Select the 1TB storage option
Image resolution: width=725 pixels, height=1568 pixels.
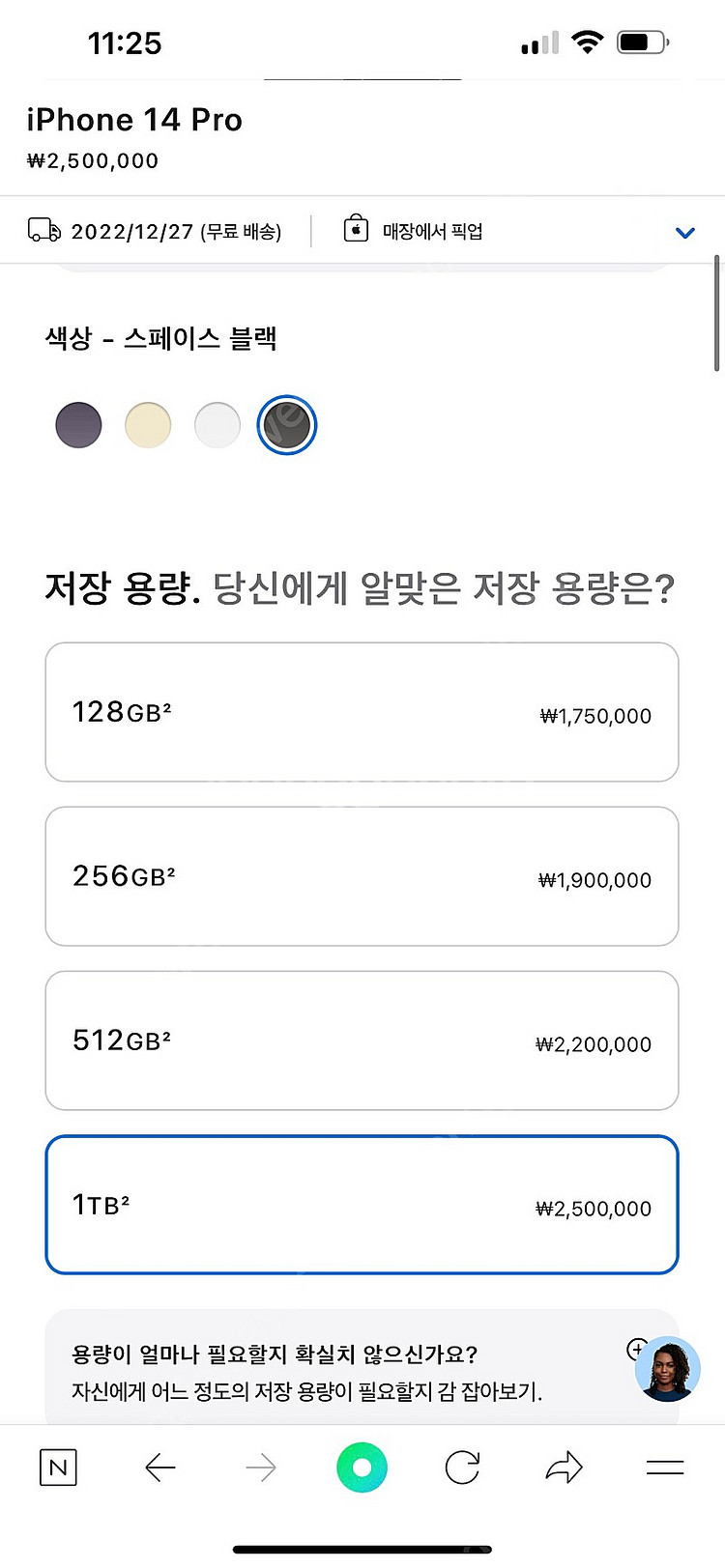point(362,1205)
